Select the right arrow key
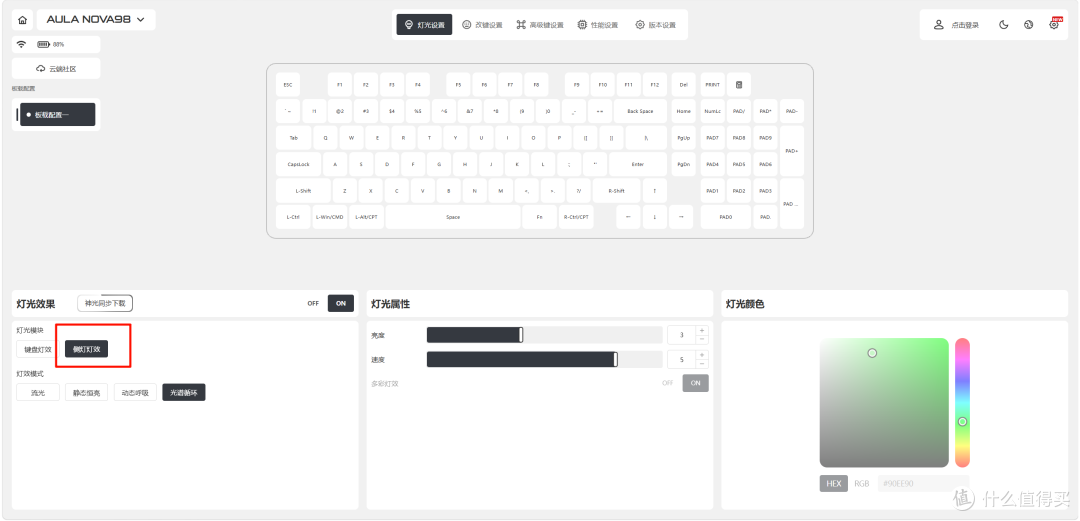 [681, 217]
